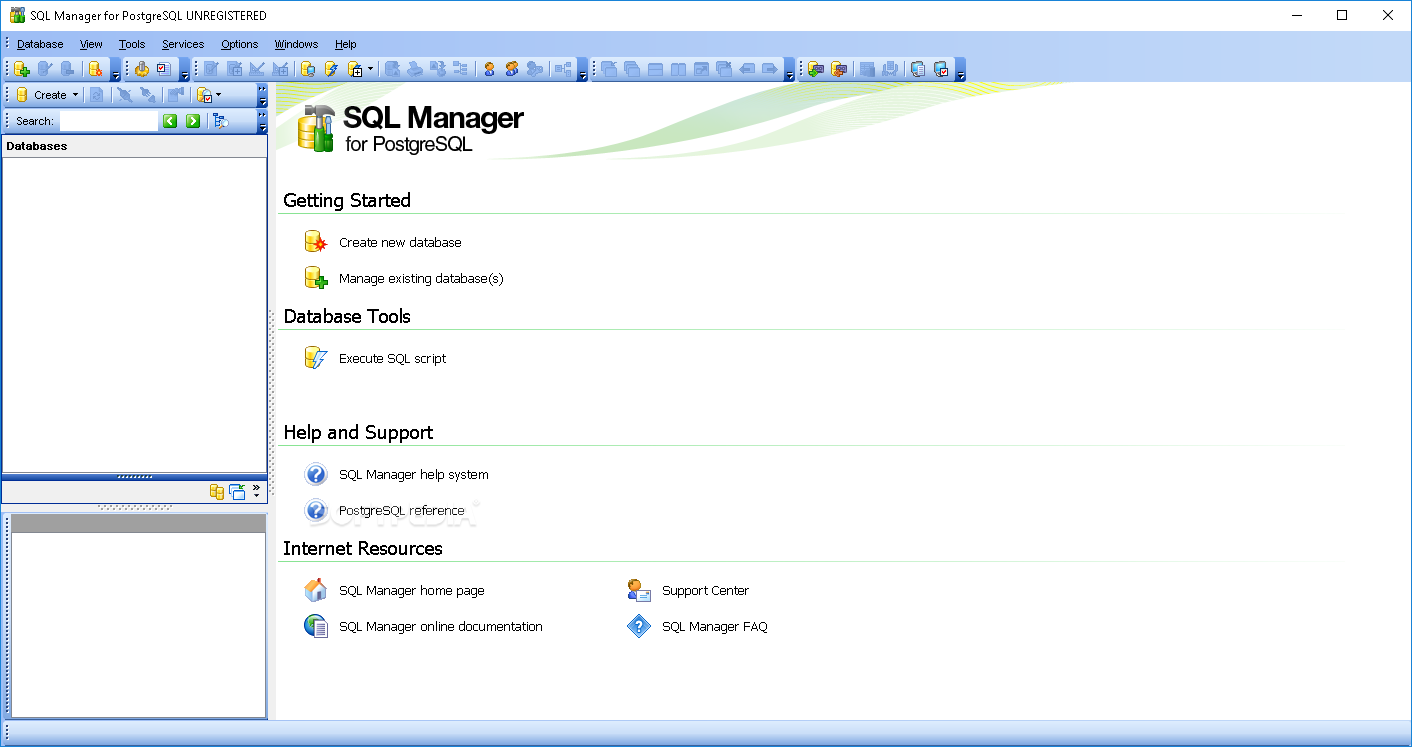Image resolution: width=1412 pixels, height=747 pixels.
Task: Open the Create dropdown in DB explorer
Action: point(75,95)
